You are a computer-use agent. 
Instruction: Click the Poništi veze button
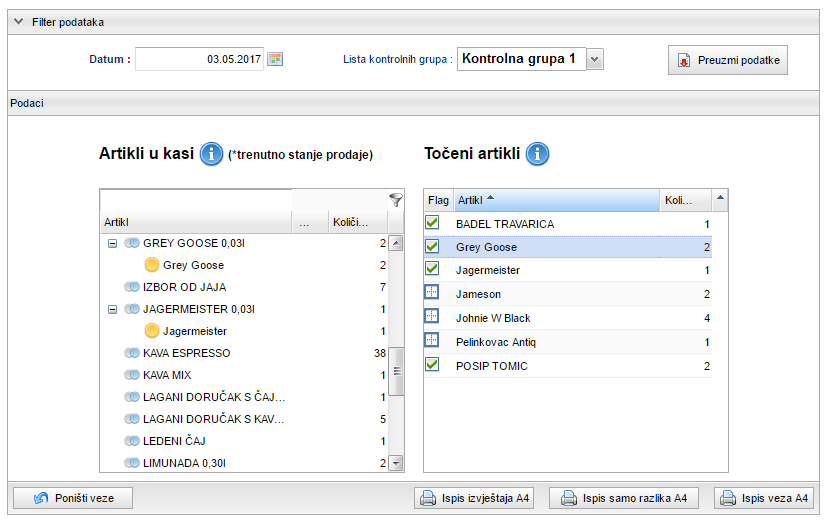(x=70, y=498)
